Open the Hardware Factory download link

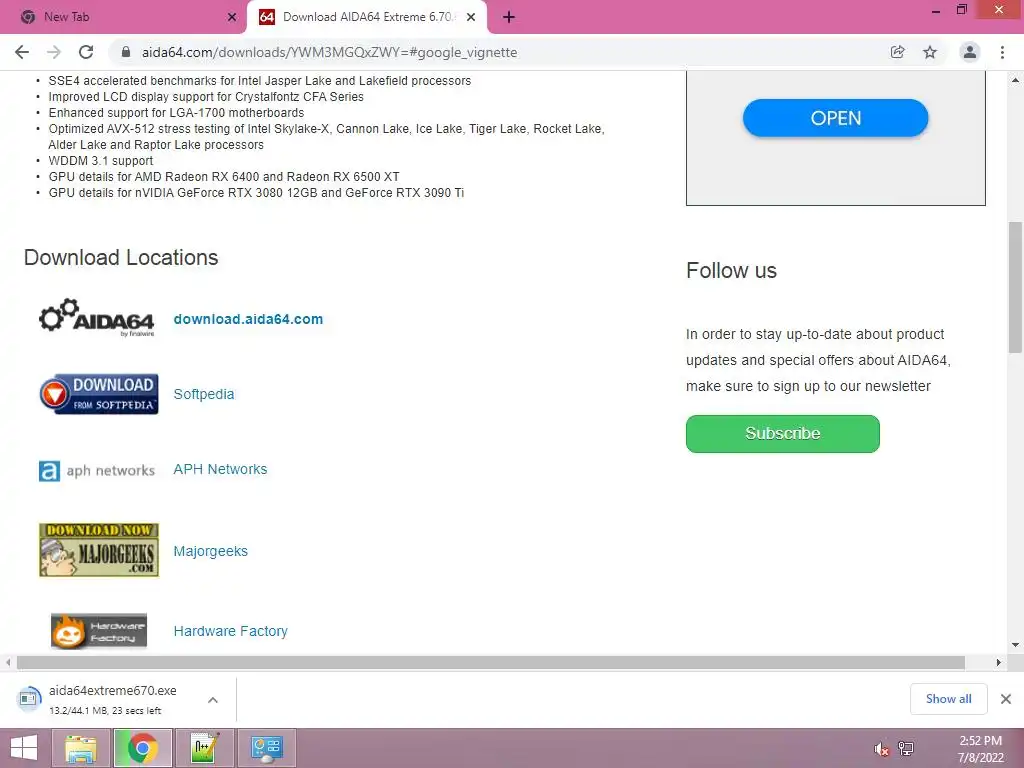(x=231, y=632)
